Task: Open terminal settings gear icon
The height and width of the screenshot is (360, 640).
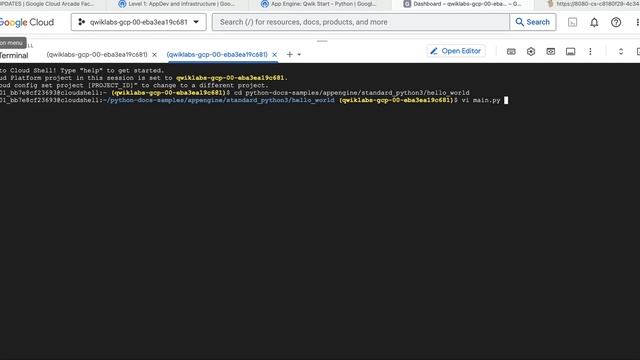Action: click(531, 51)
